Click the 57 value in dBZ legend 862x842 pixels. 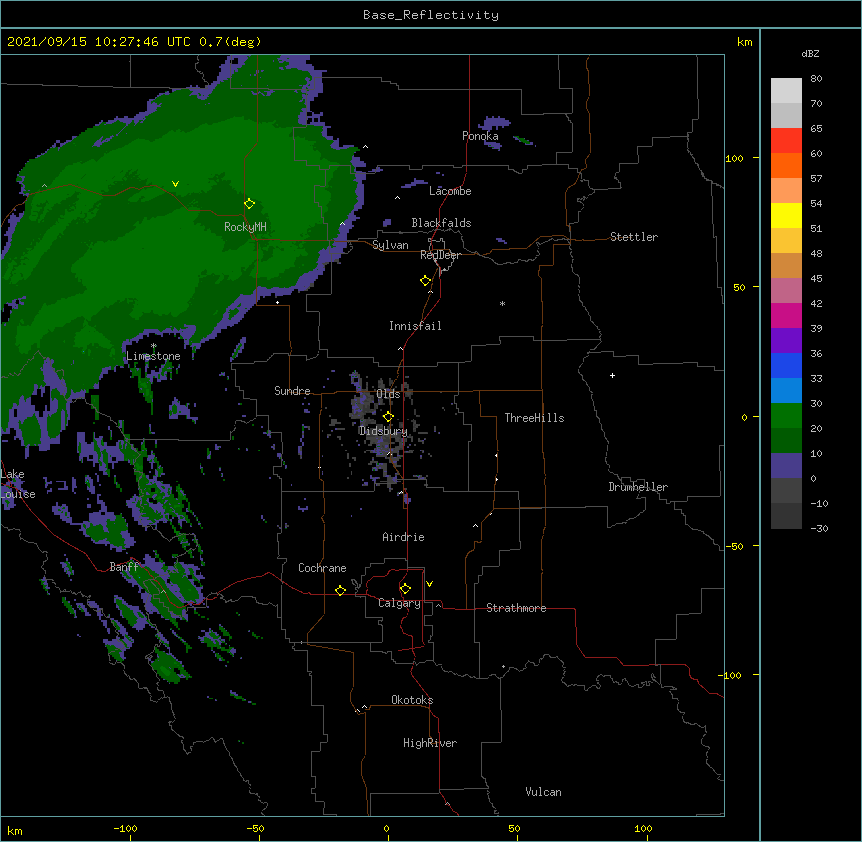(x=816, y=179)
